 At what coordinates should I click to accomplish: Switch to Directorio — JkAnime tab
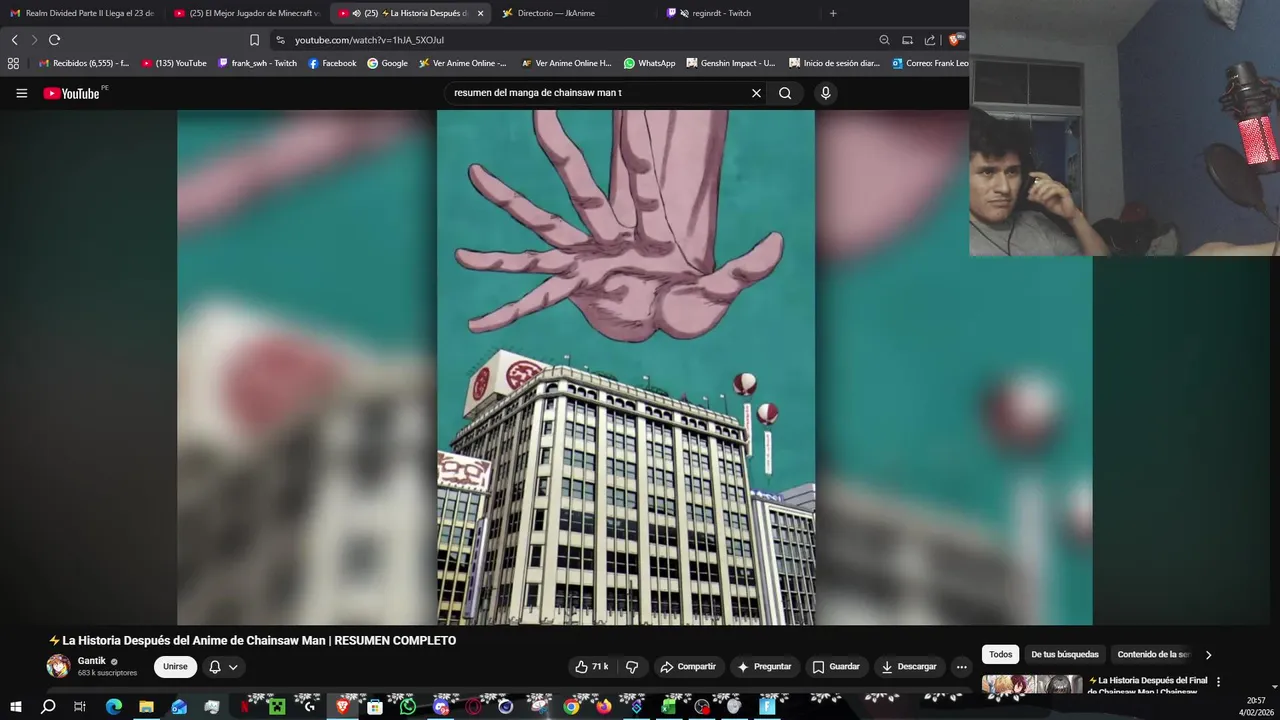[x=575, y=13]
